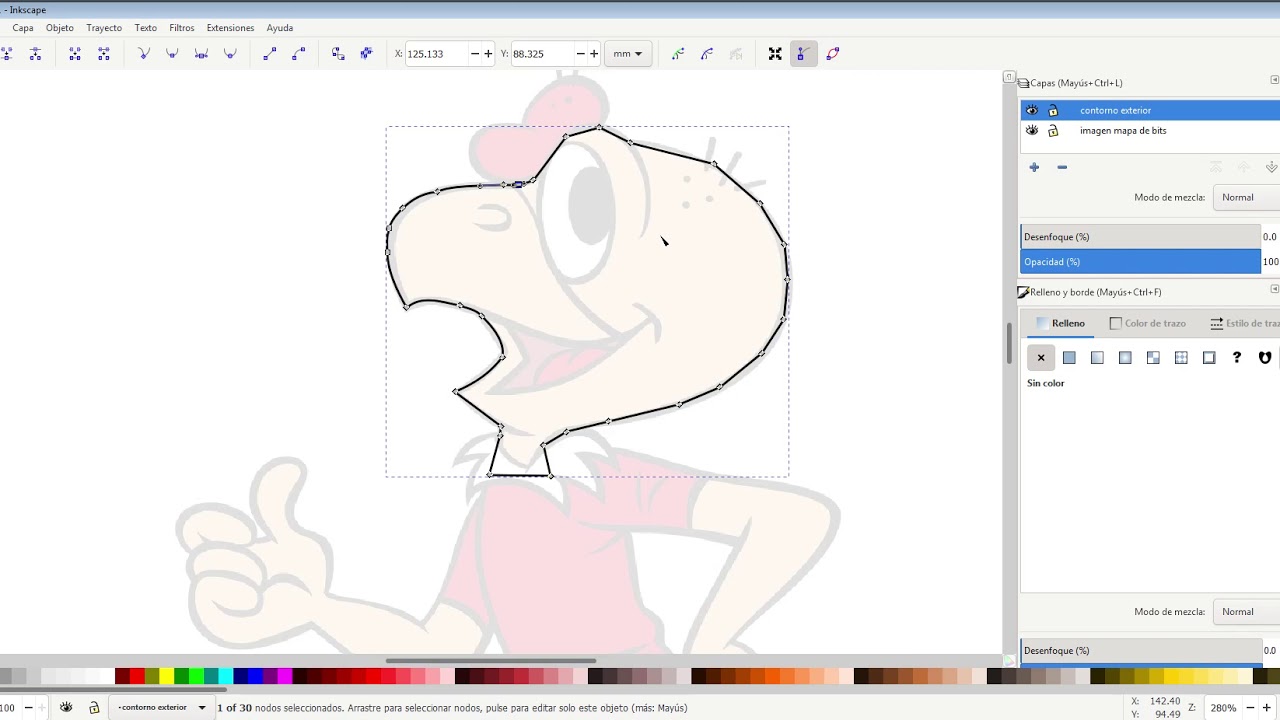Pick the yellow swatch in palette
The width and height of the screenshot is (1280, 720).
166,677
